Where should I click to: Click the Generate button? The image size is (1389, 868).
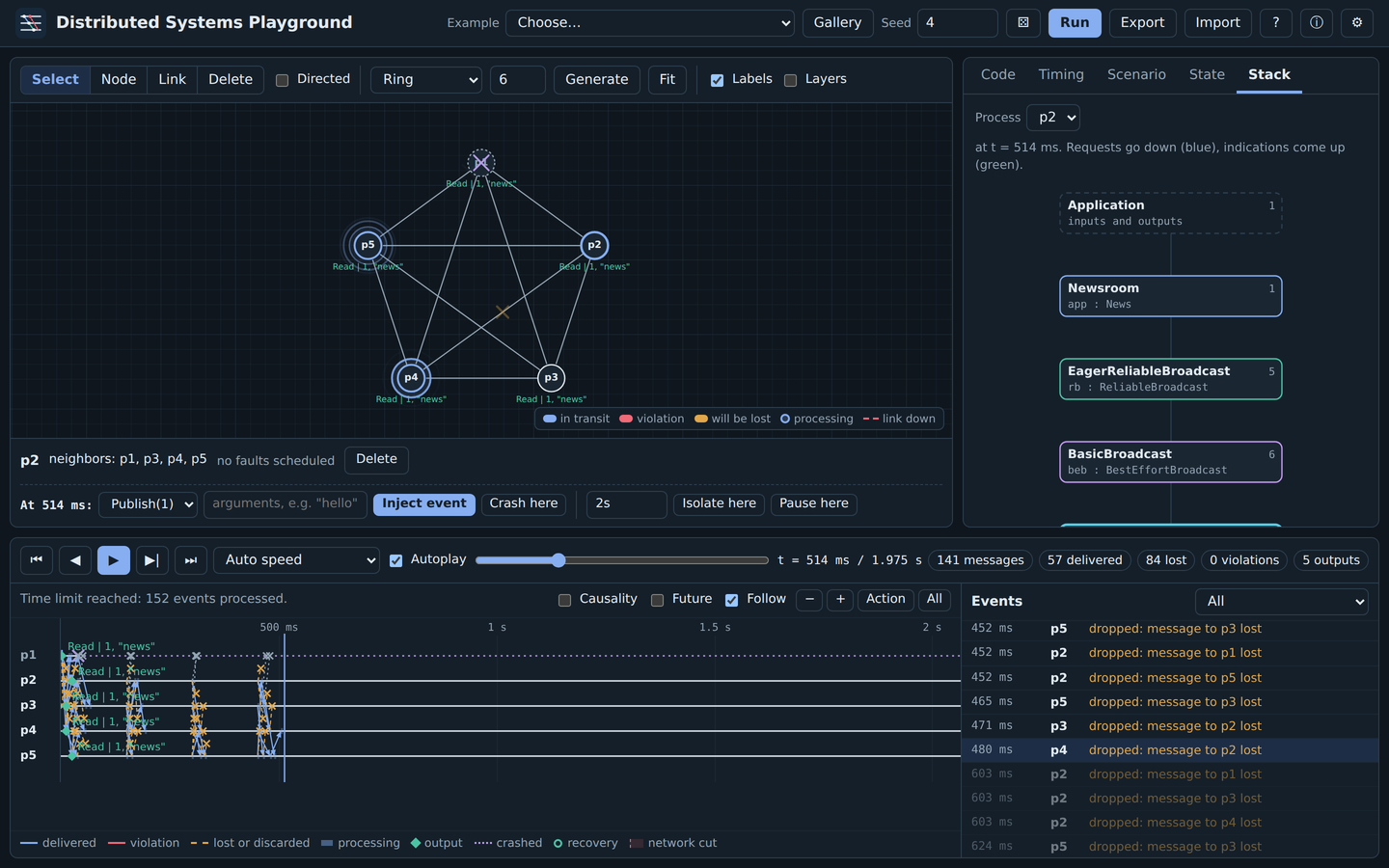click(x=597, y=79)
